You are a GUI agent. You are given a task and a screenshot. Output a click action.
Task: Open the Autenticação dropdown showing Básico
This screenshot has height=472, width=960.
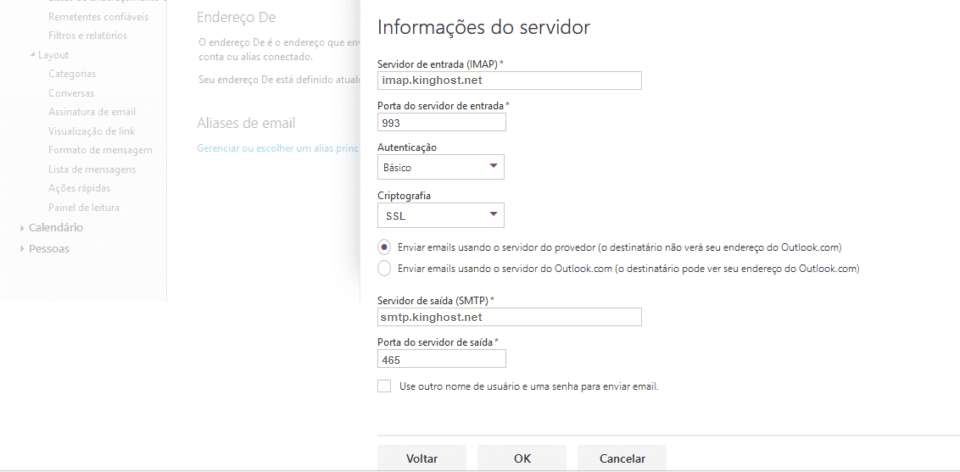[x=441, y=167]
